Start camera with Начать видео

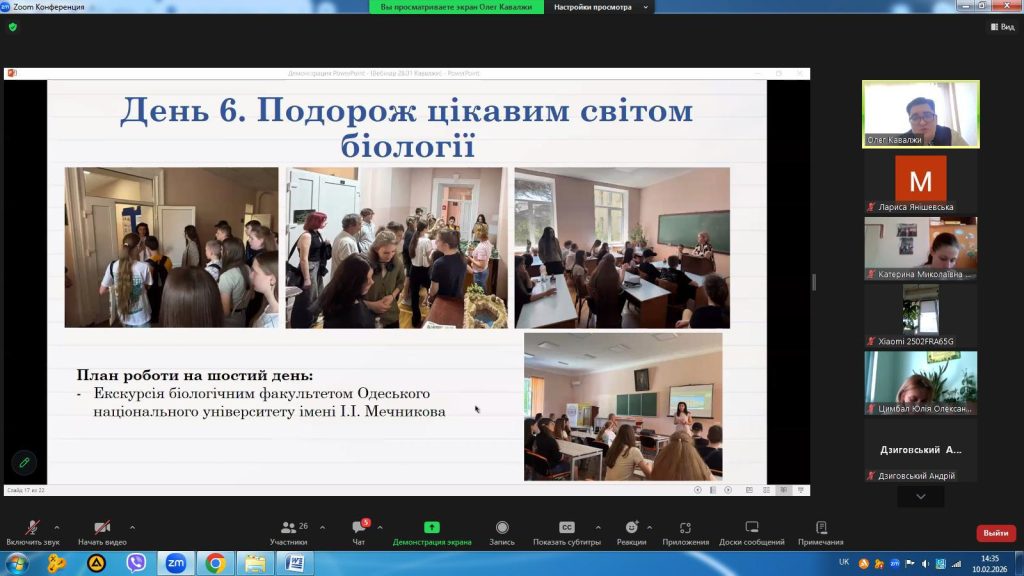click(x=101, y=529)
